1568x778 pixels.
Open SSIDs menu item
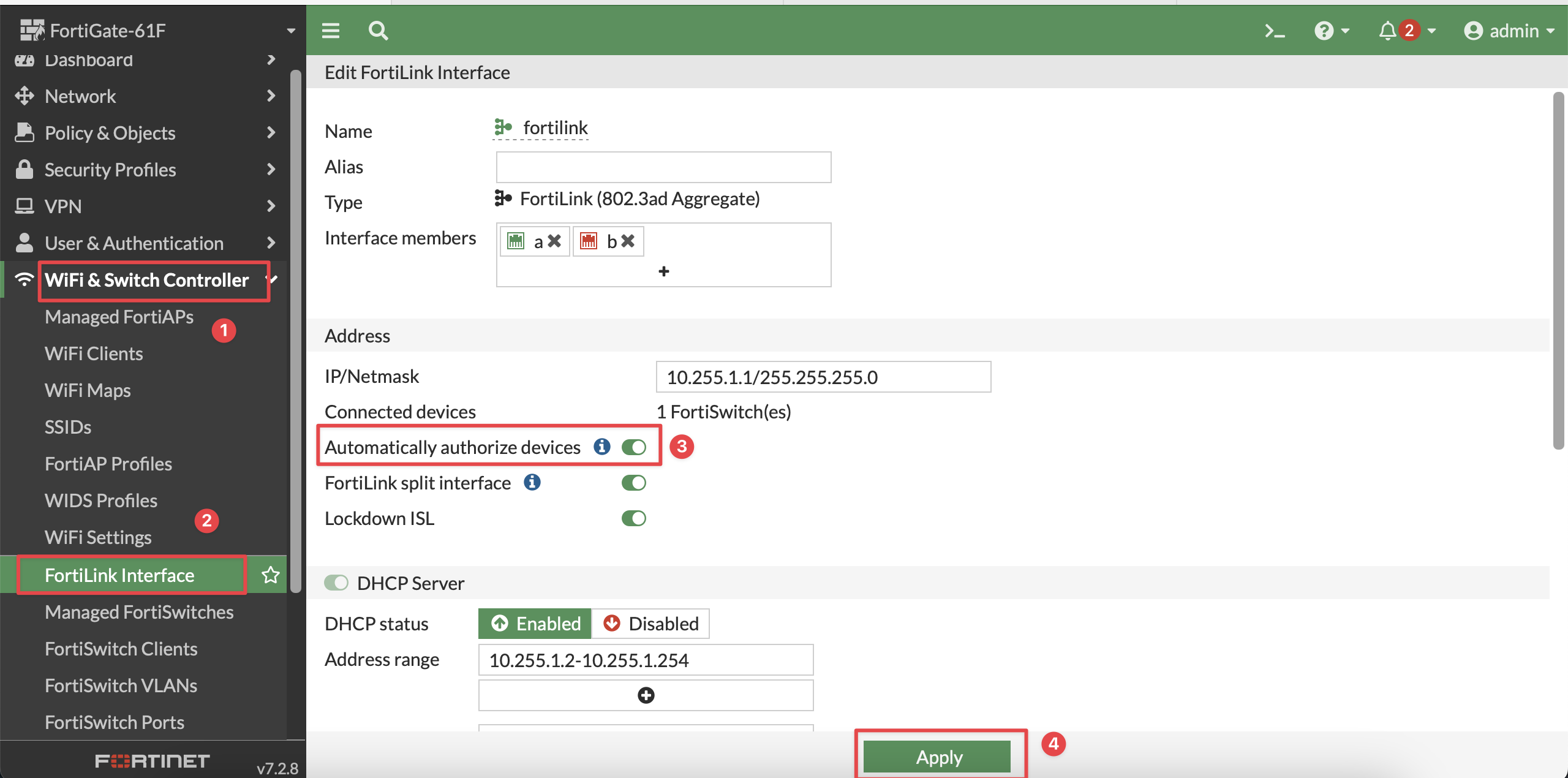pos(68,427)
